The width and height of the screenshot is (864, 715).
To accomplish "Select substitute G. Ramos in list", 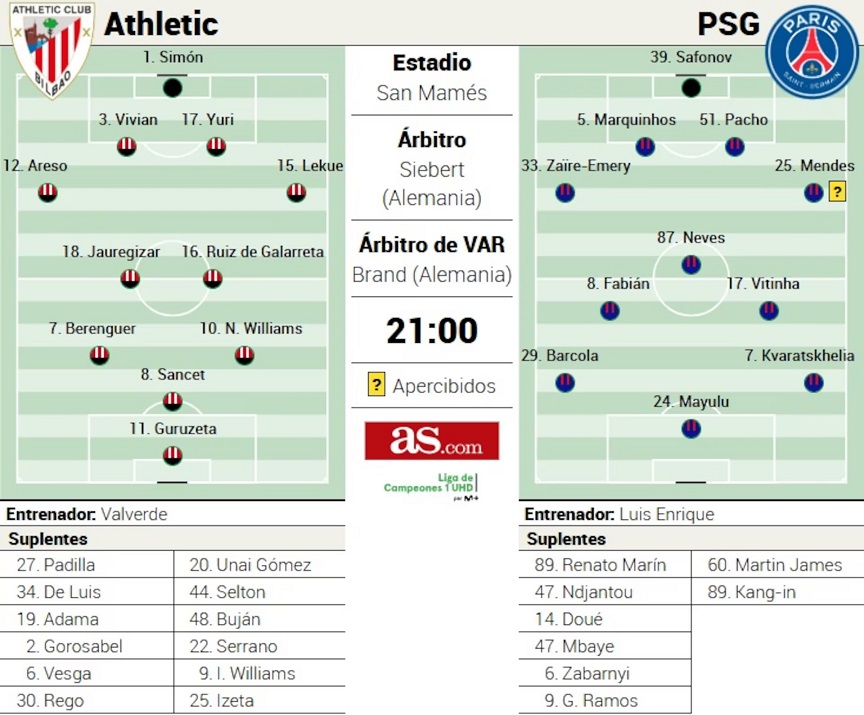I will click(x=590, y=700).
